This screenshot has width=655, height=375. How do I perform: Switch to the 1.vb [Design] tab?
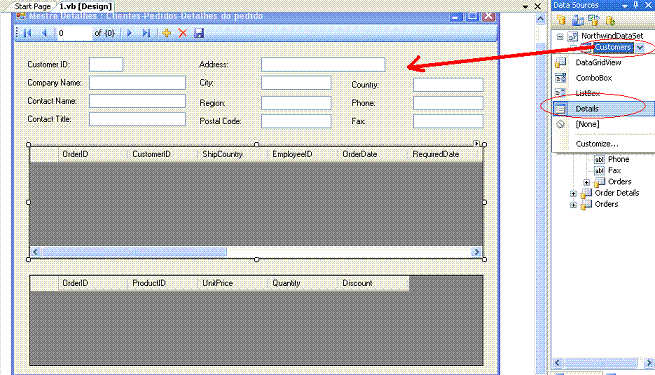(x=86, y=6)
